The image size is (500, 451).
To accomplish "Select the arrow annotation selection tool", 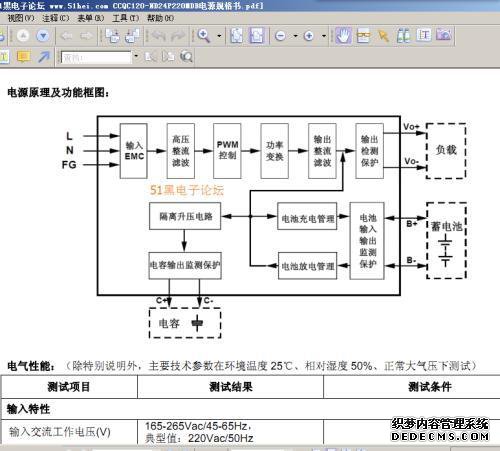I will pos(383,35).
